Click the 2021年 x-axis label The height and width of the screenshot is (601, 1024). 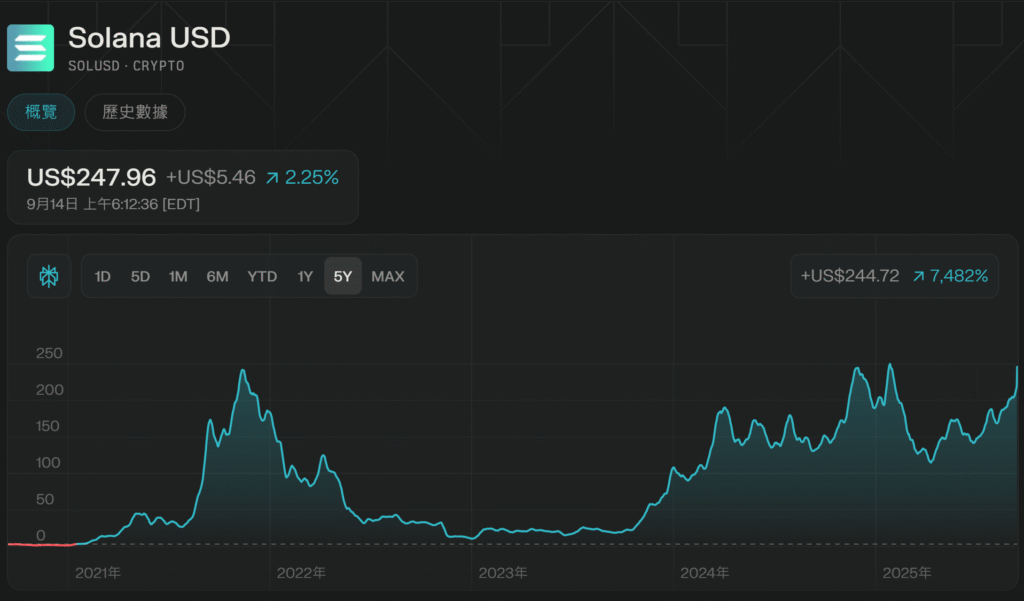click(x=98, y=573)
